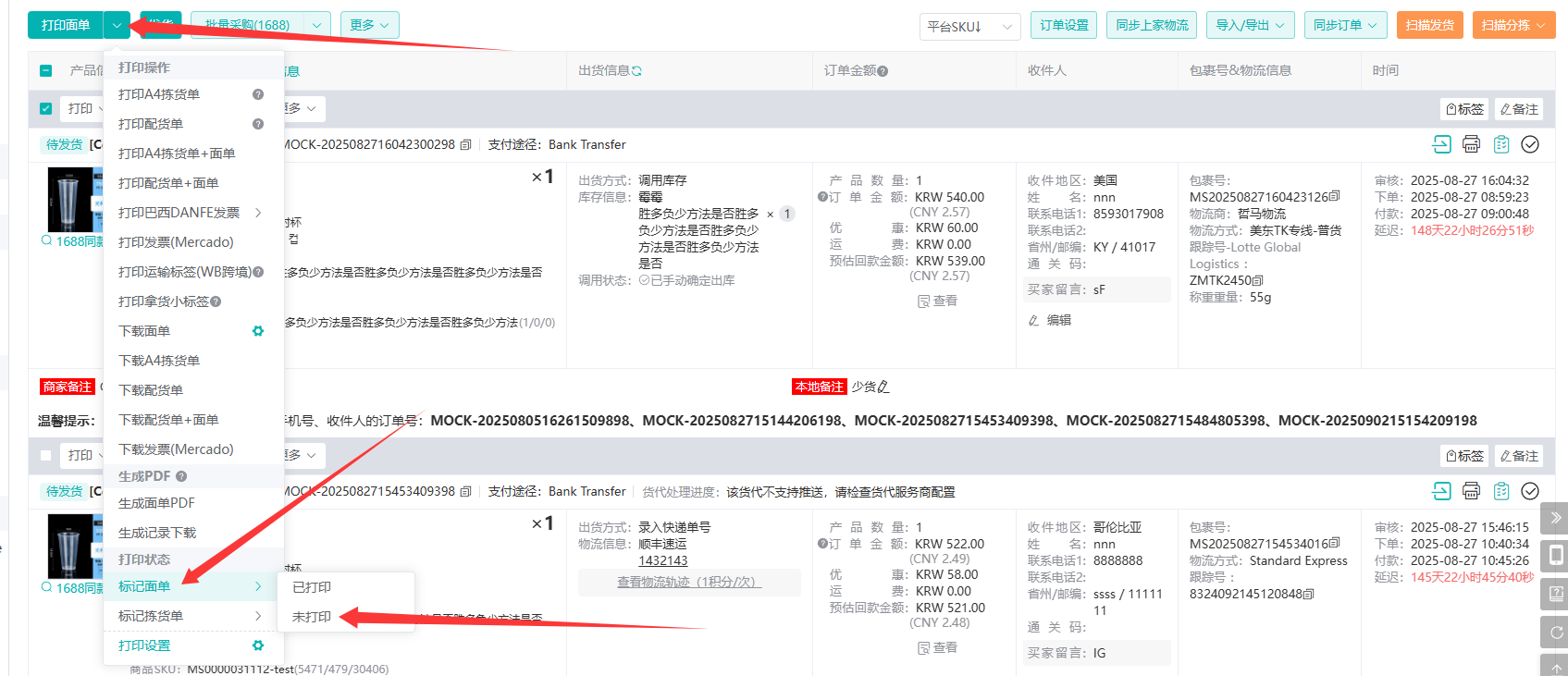Click the printer icon on the MOCK-2025082716042300298 order

1471,143
